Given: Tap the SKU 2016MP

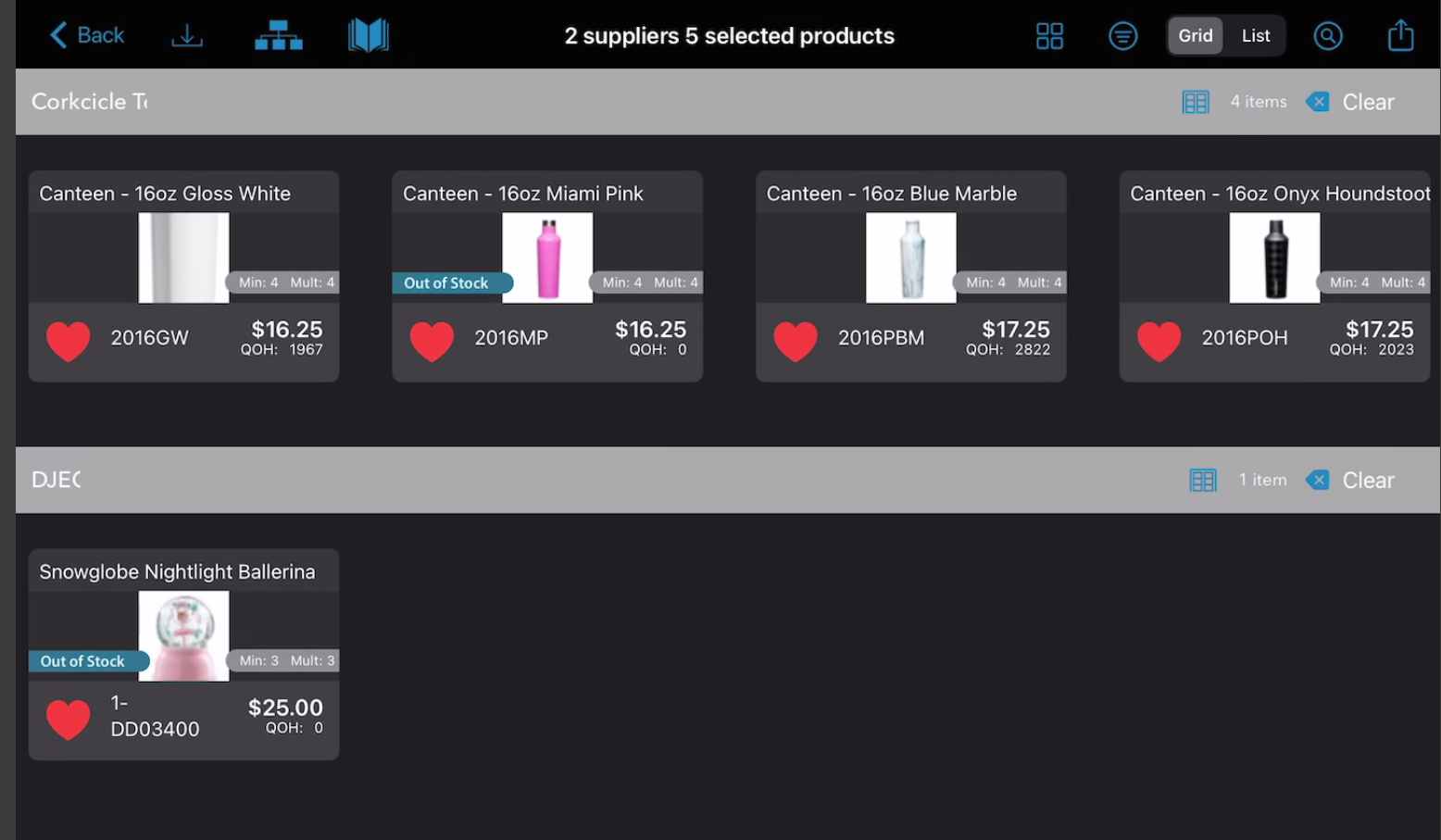Looking at the screenshot, I should [511, 338].
